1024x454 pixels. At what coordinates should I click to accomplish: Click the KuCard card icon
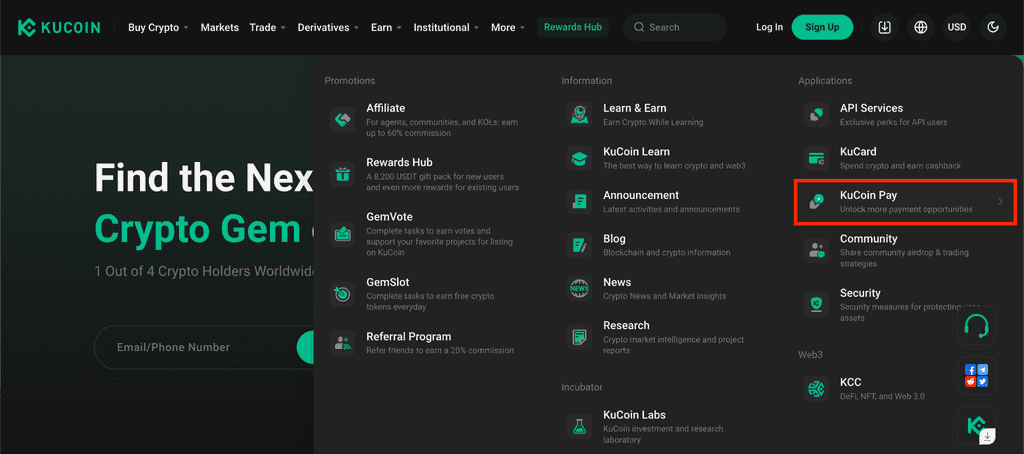pyautogui.click(x=816, y=158)
